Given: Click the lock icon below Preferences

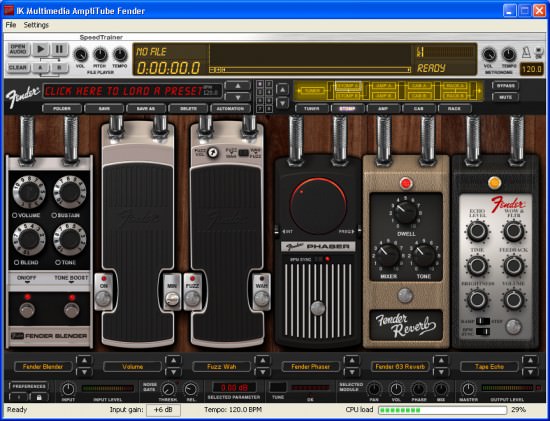Looking at the screenshot, I should tap(39, 397).
